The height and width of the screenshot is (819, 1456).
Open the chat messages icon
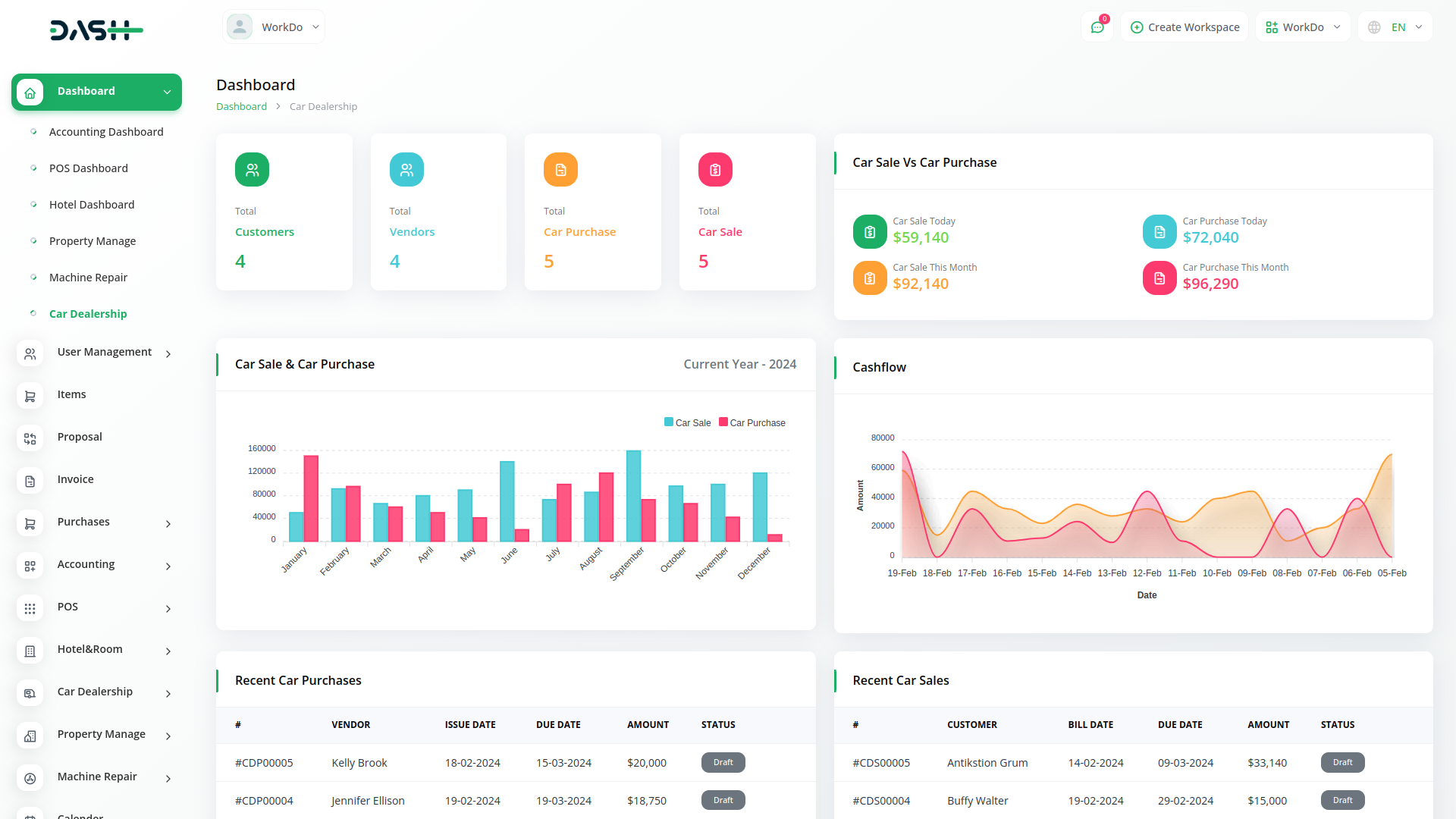tap(1097, 27)
